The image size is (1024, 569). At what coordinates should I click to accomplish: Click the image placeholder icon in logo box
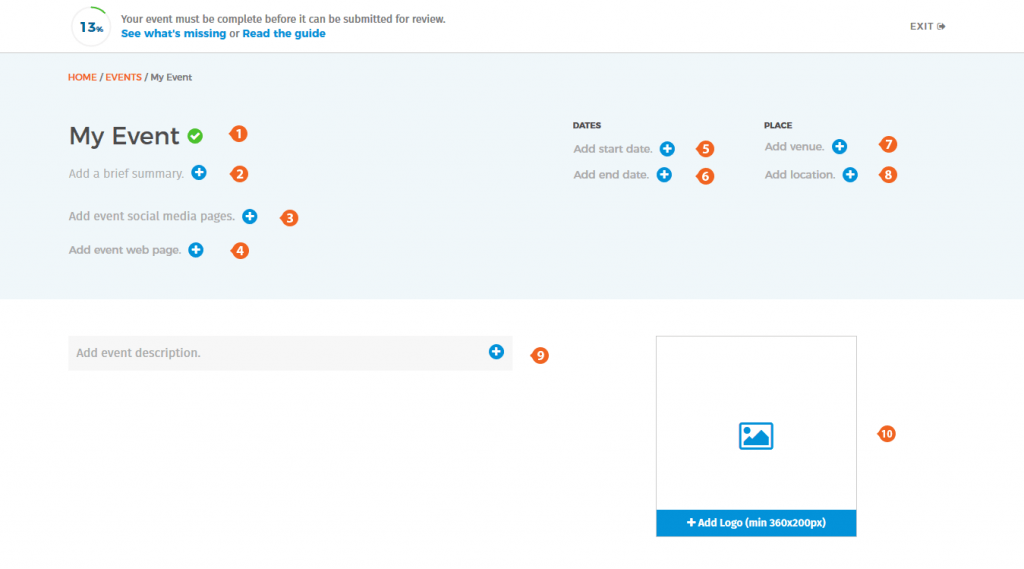coord(756,436)
